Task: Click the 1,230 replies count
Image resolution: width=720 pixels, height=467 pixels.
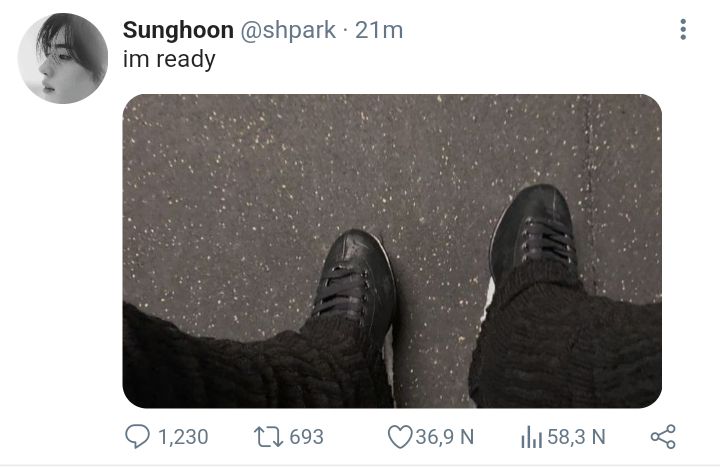Action: pyautogui.click(x=183, y=437)
